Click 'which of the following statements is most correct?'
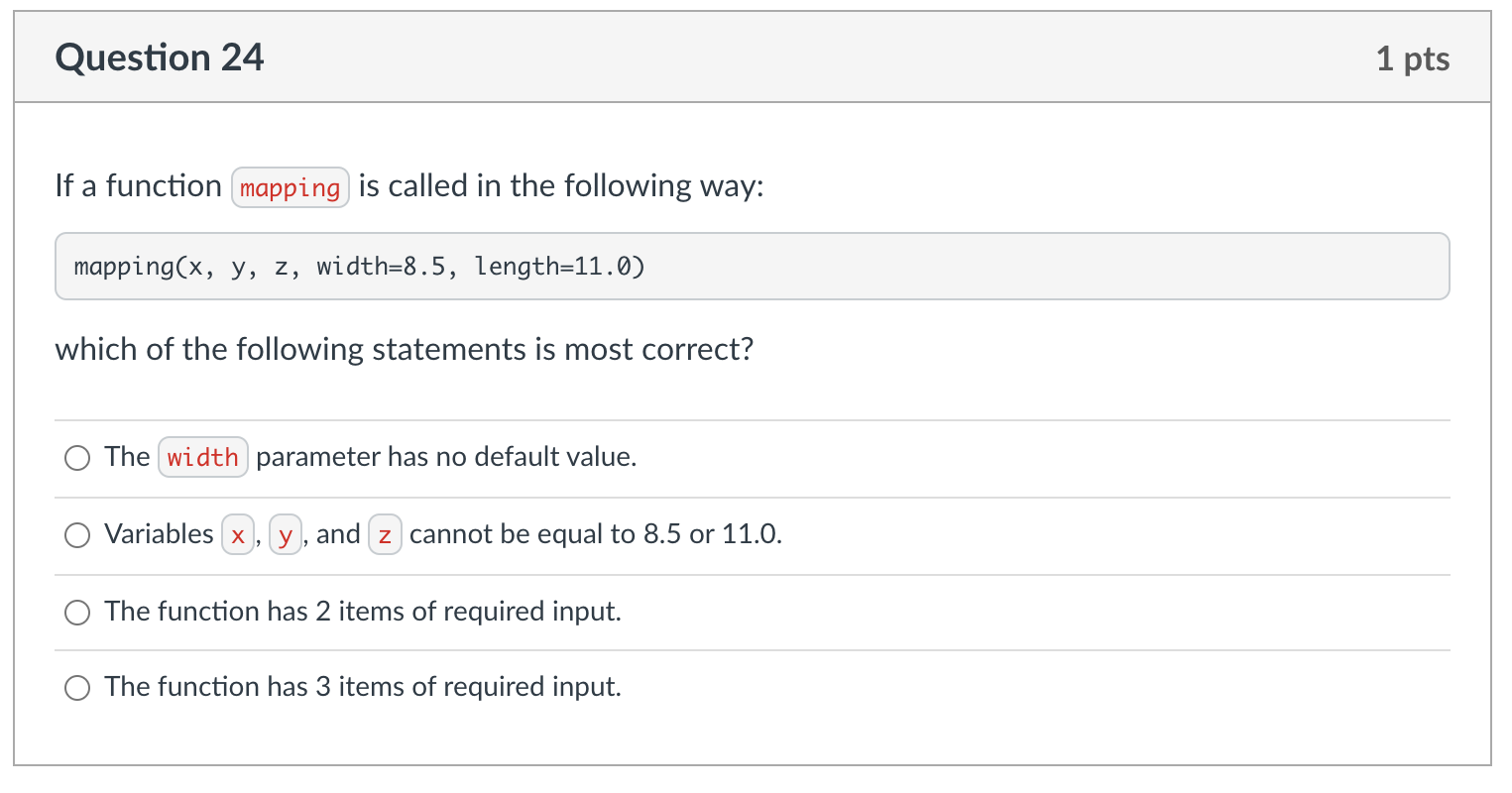This screenshot has height=793, width=1512. pyautogui.click(x=404, y=349)
